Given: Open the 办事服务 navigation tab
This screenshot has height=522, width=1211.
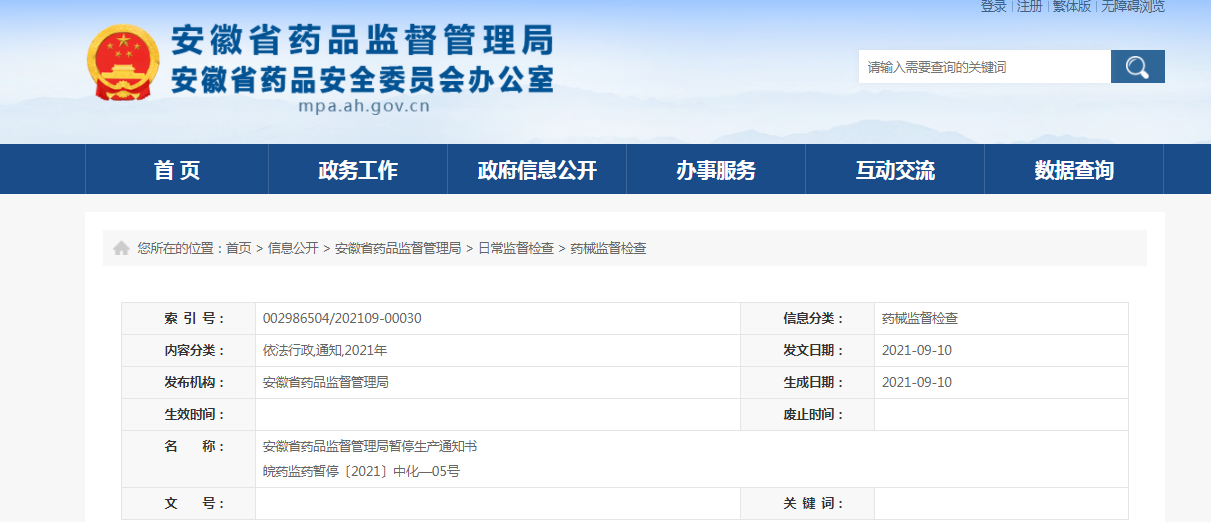Looking at the screenshot, I should click(716, 170).
